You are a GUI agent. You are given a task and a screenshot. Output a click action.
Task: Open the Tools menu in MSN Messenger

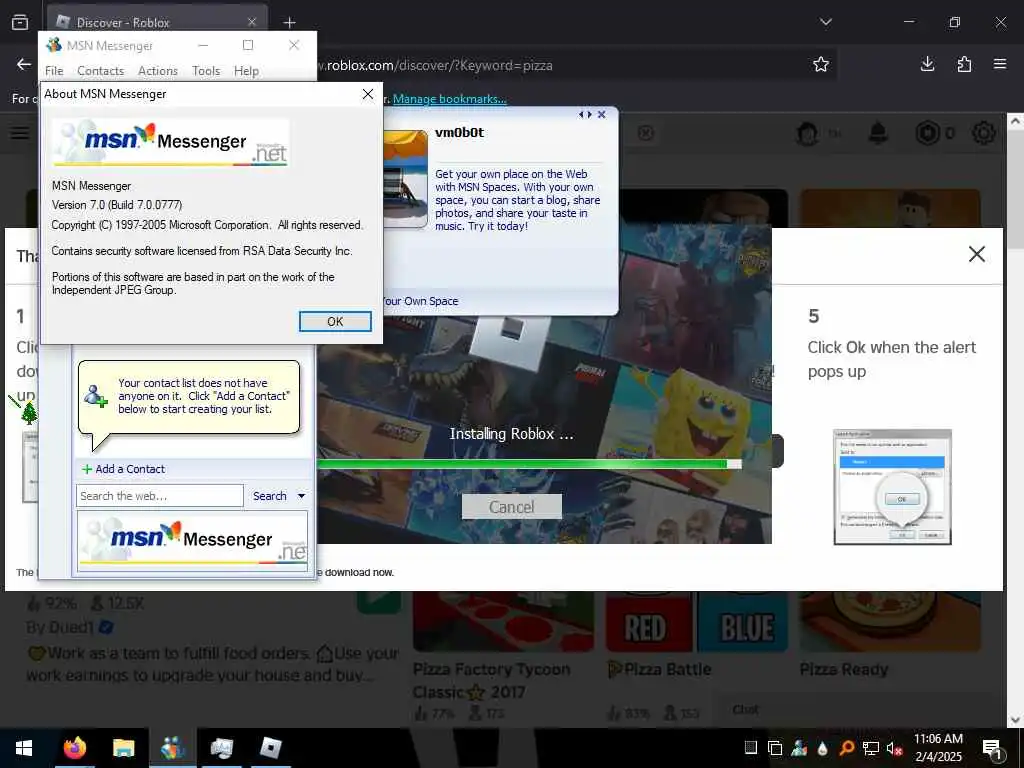206,71
